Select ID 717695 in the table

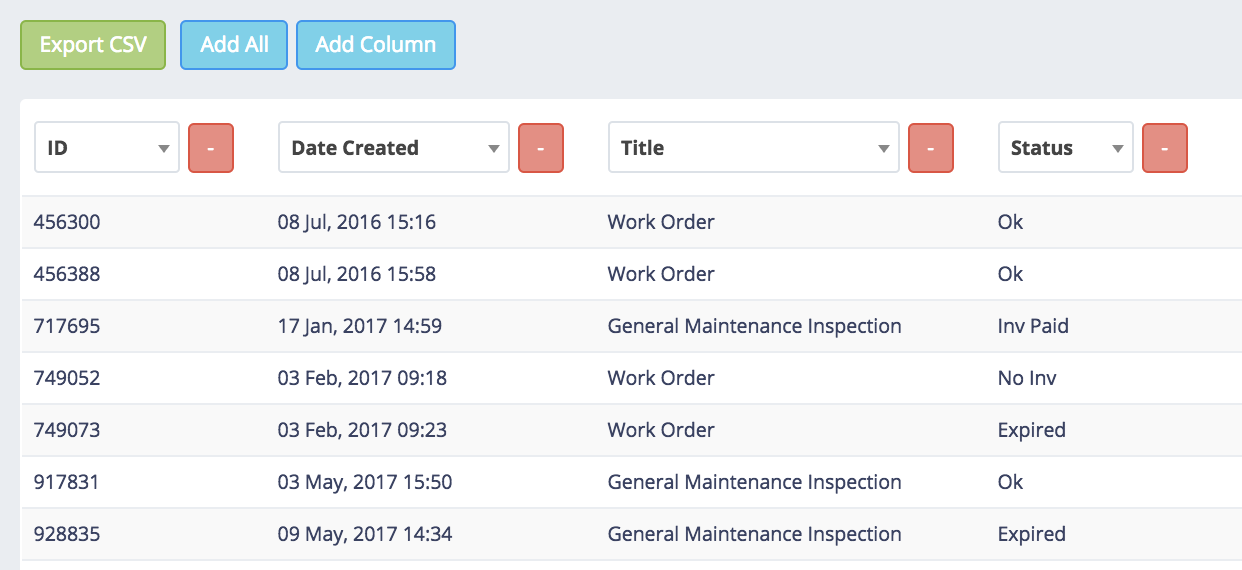(x=67, y=326)
